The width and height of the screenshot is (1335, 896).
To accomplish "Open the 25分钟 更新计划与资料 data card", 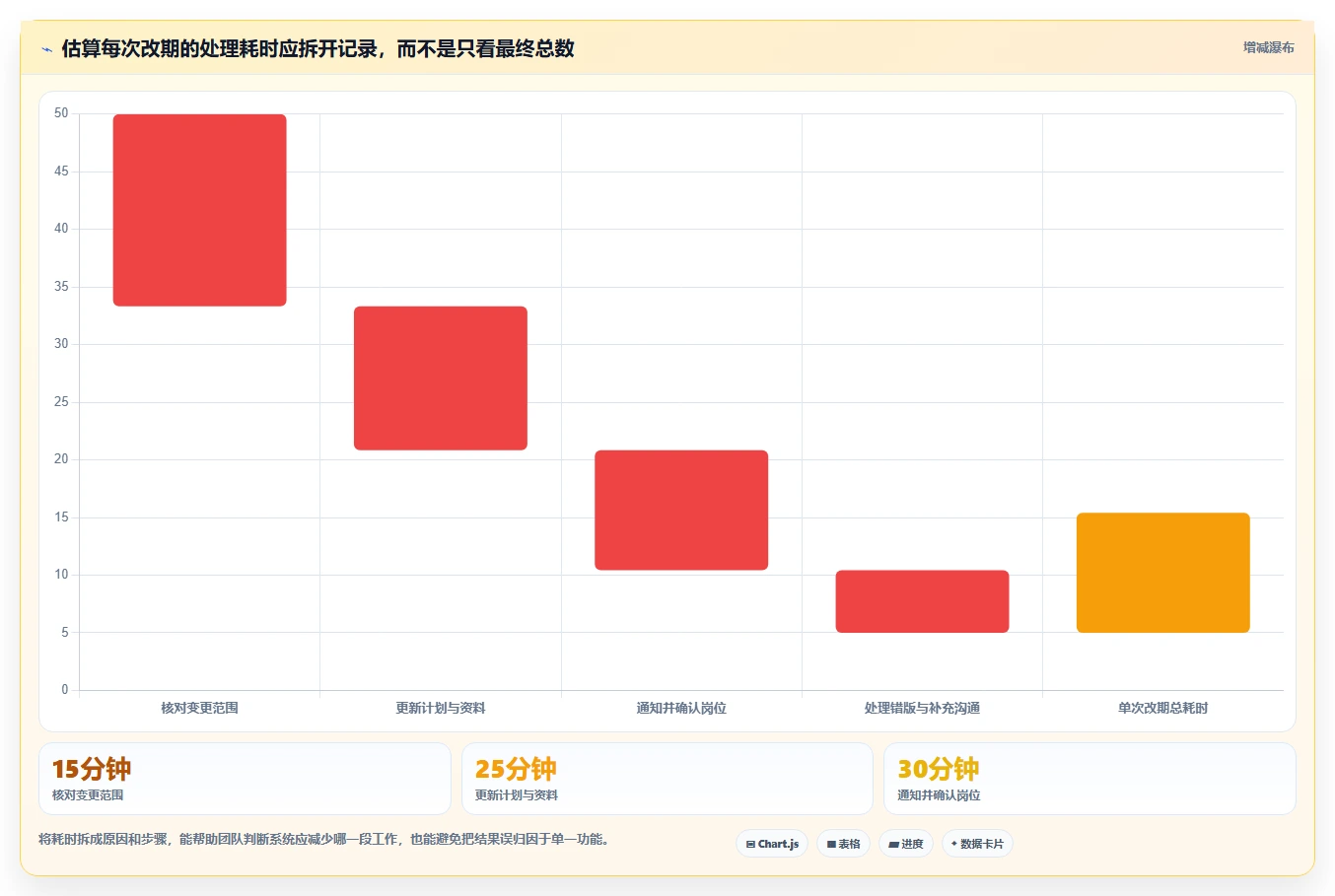I will pos(667,779).
